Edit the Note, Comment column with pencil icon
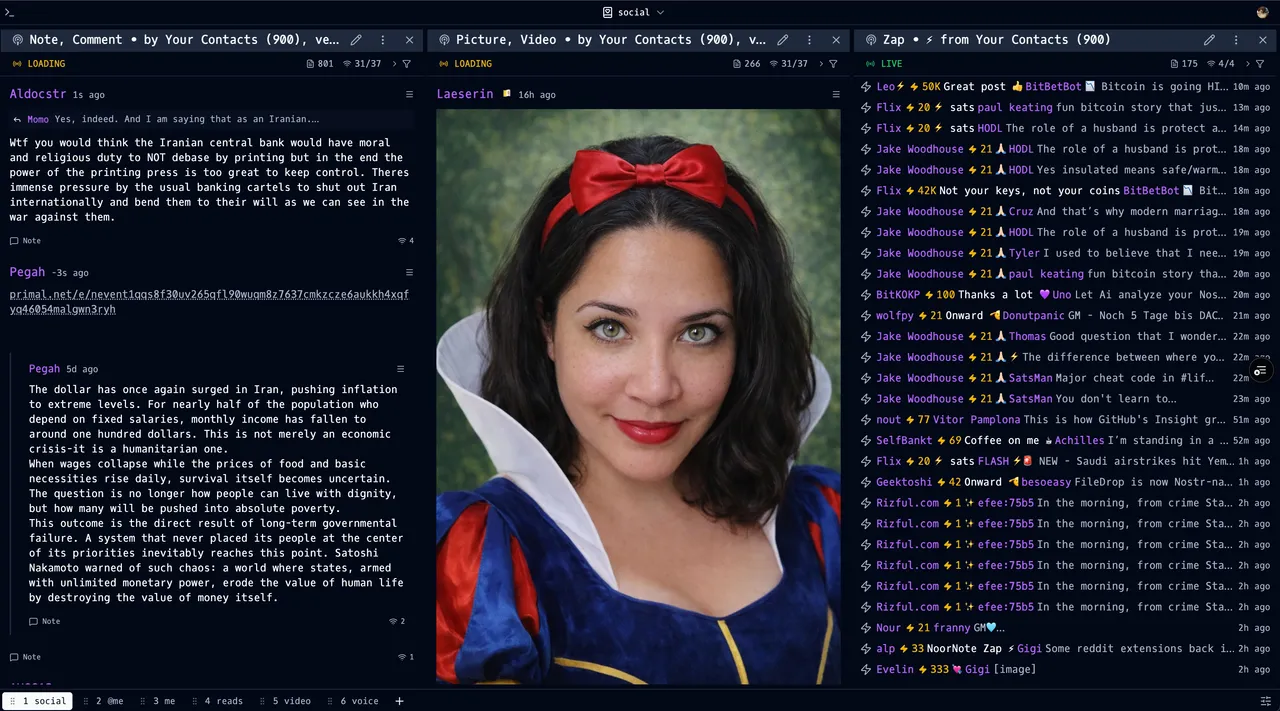Viewport: 1280px width, 711px height. click(x=356, y=40)
